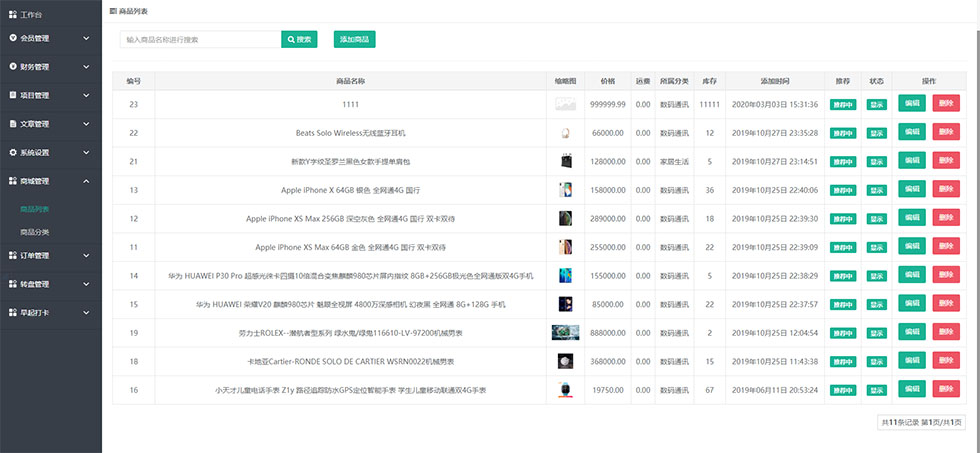Collapse the 商城管理 menu chevron

pyautogui.click(x=86, y=181)
